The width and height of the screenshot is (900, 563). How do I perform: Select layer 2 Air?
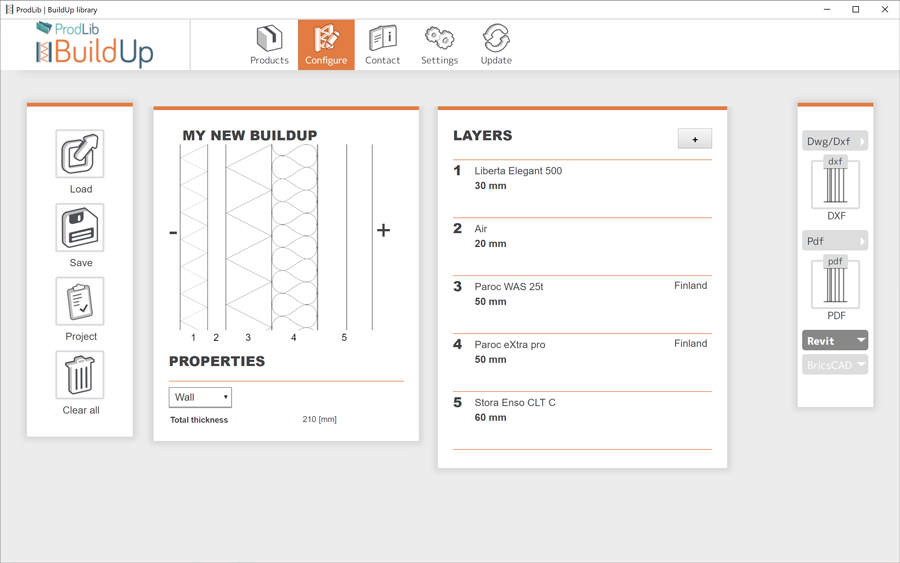(x=582, y=246)
